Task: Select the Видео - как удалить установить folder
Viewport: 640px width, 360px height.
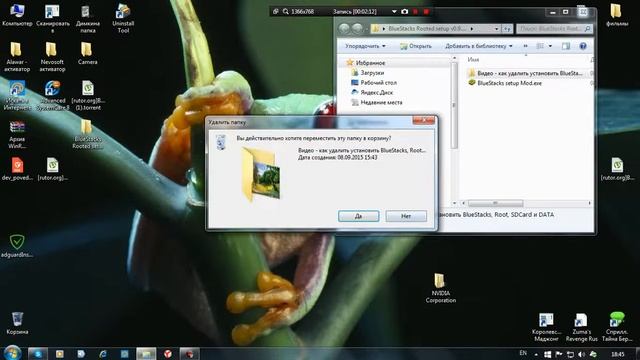Action: pos(529,73)
